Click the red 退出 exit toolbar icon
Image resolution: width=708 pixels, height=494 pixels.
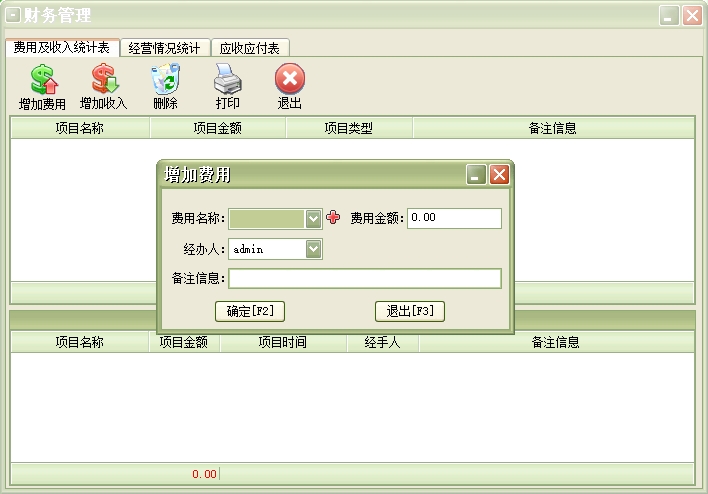pos(289,80)
